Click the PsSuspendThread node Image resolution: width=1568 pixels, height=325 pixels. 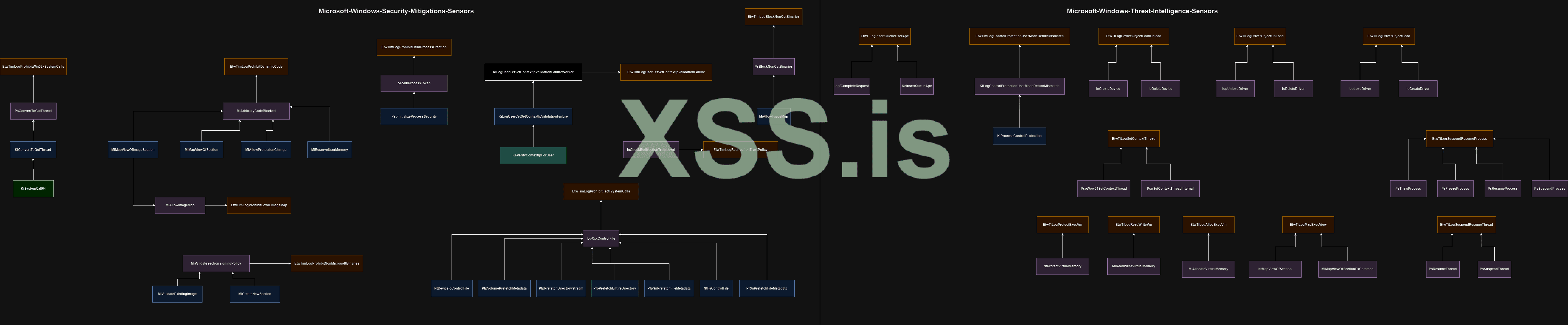1495,268
